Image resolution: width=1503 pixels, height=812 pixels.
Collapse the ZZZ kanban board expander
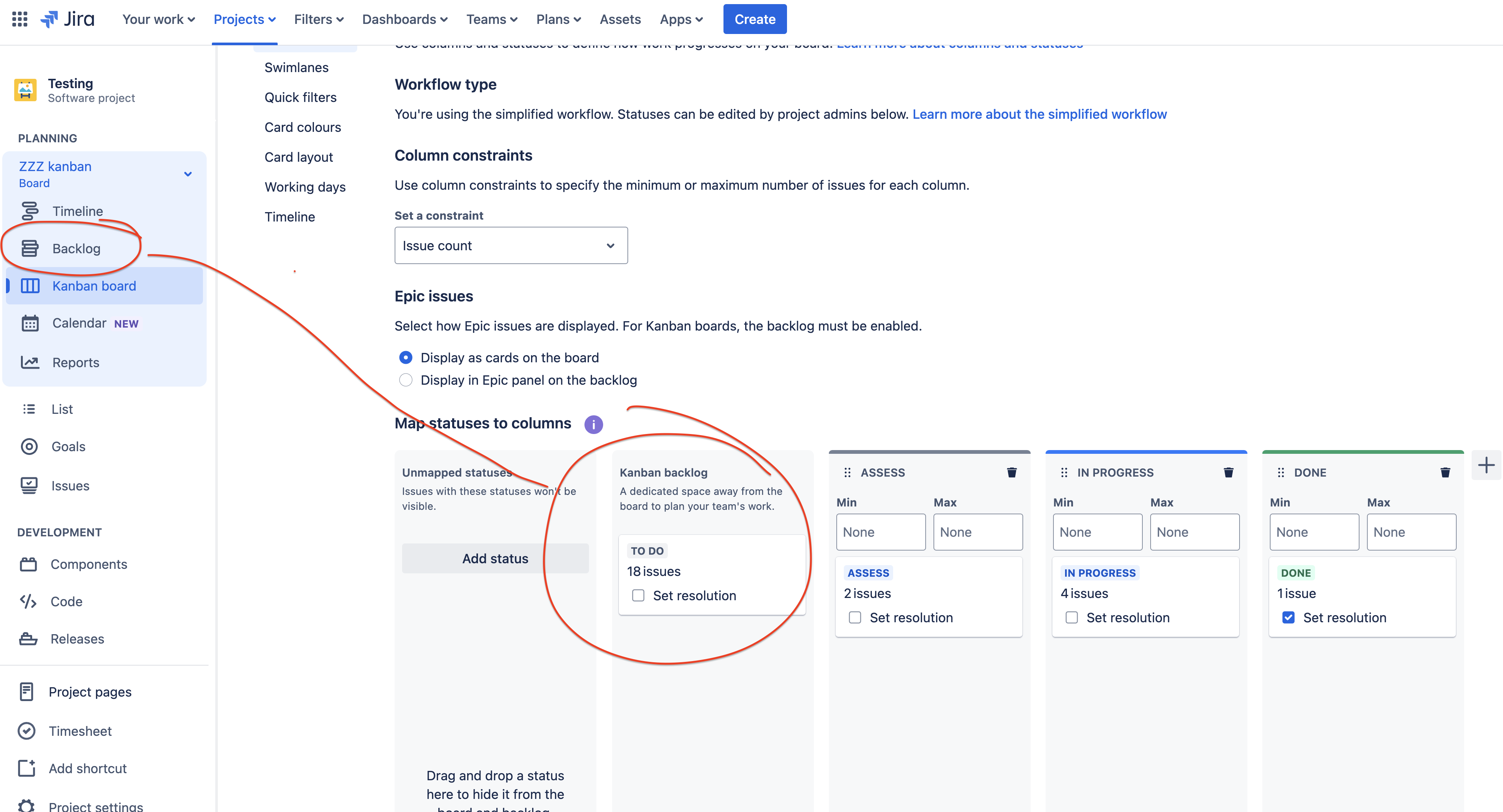pos(188,174)
